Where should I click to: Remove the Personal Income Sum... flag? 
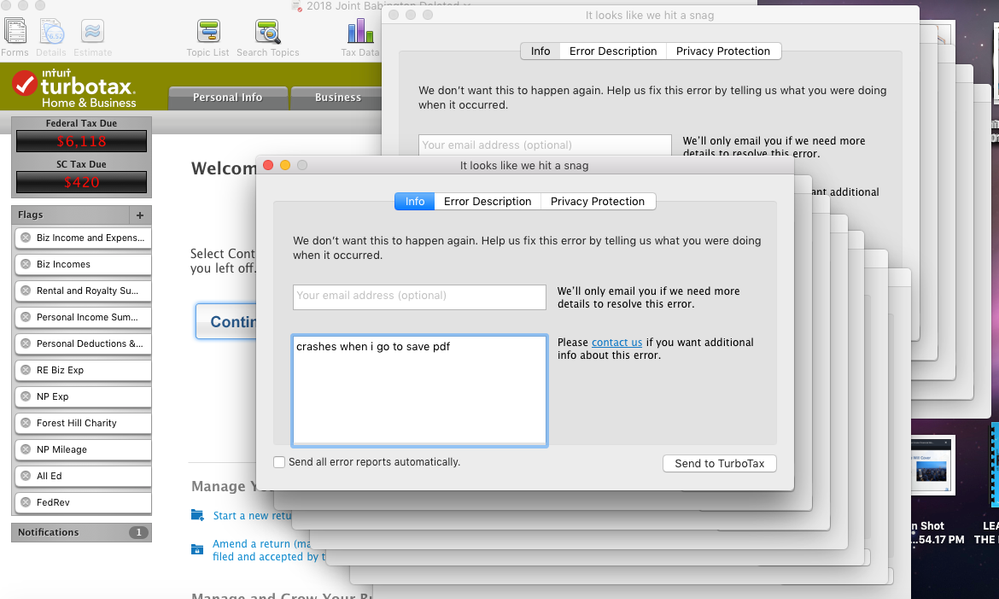(25, 317)
